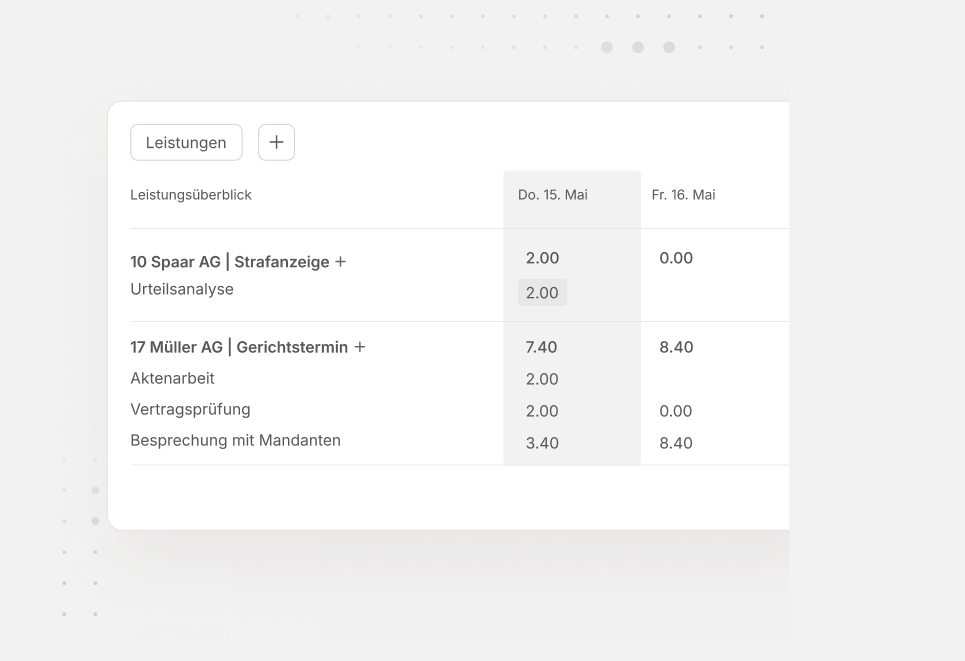965x661 pixels.
Task: Edit Vertragsprüfung 2.00 value on Thursday
Action: tap(542, 411)
